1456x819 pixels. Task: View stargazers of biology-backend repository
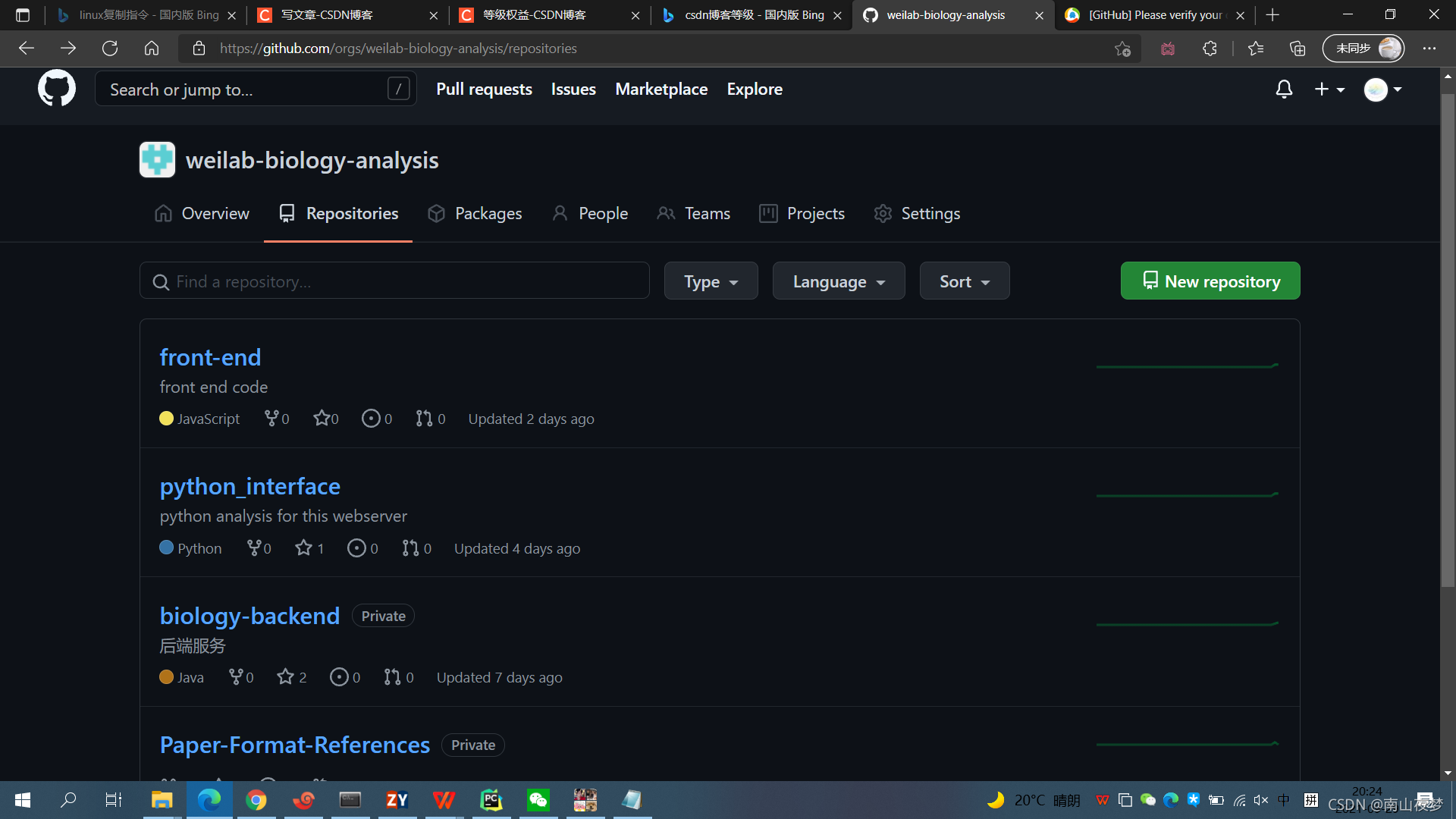tap(292, 677)
